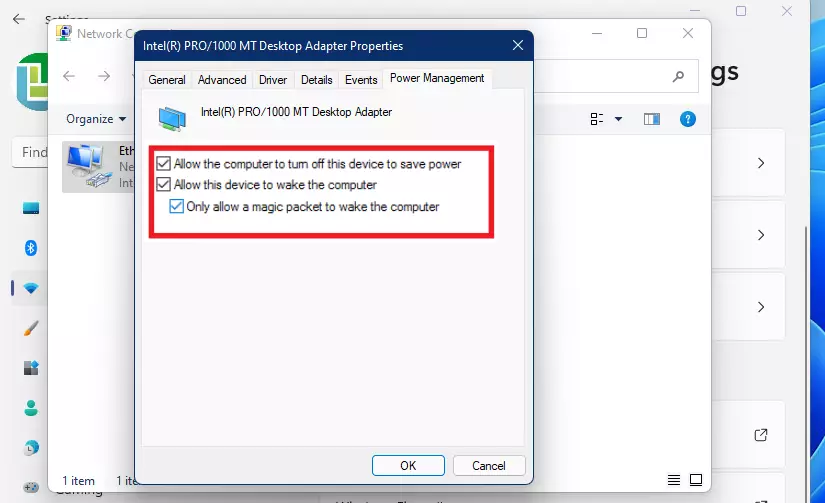Viewport: 825px width, 503px height.
Task: Open System category in Settings sidebar
Action: (x=31, y=208)
